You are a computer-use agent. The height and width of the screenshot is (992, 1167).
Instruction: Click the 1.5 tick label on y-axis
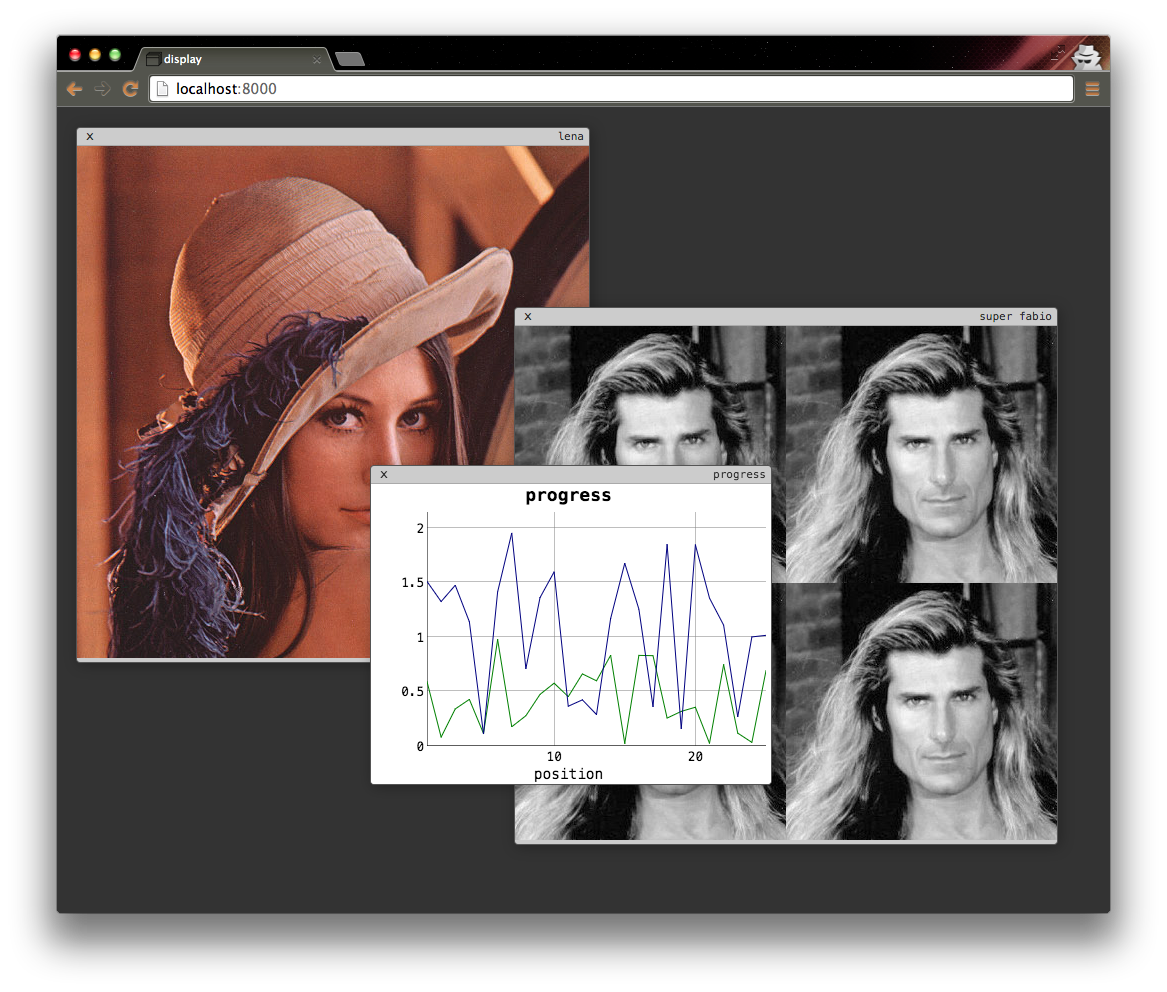412,583
